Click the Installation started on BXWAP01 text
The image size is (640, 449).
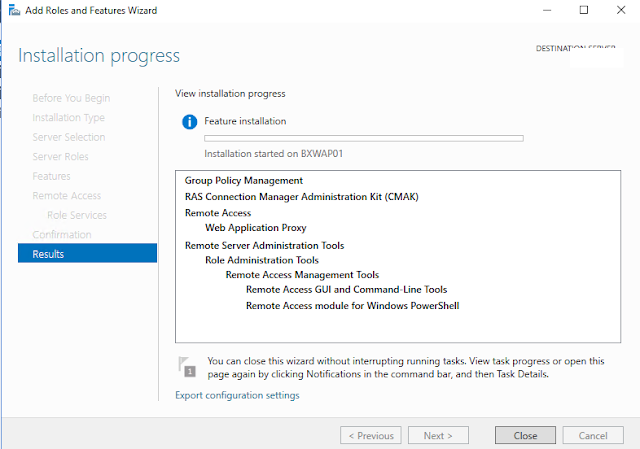pos(273,154)
